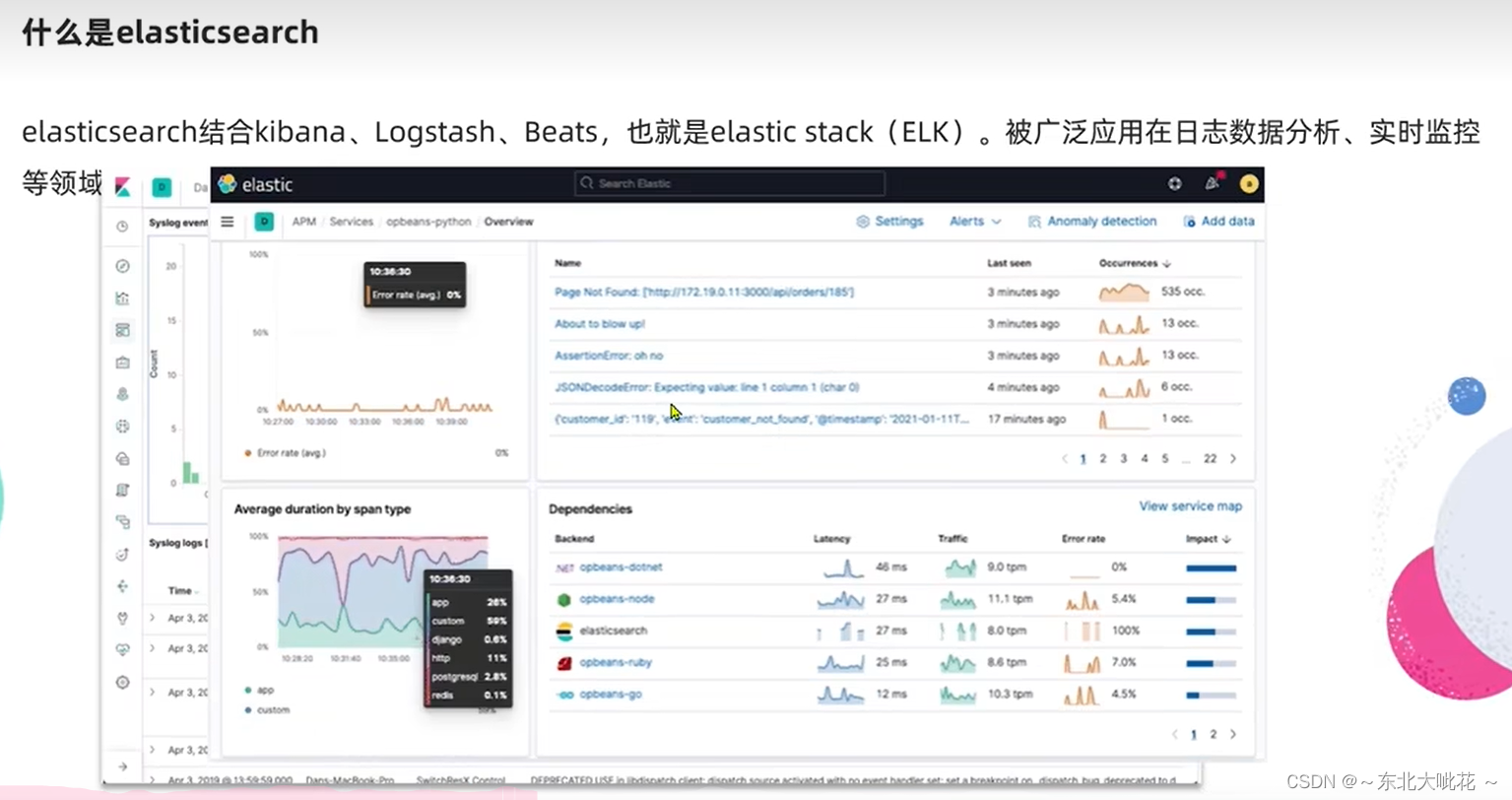Go to next errors page arrow

tap(1232, 458)
